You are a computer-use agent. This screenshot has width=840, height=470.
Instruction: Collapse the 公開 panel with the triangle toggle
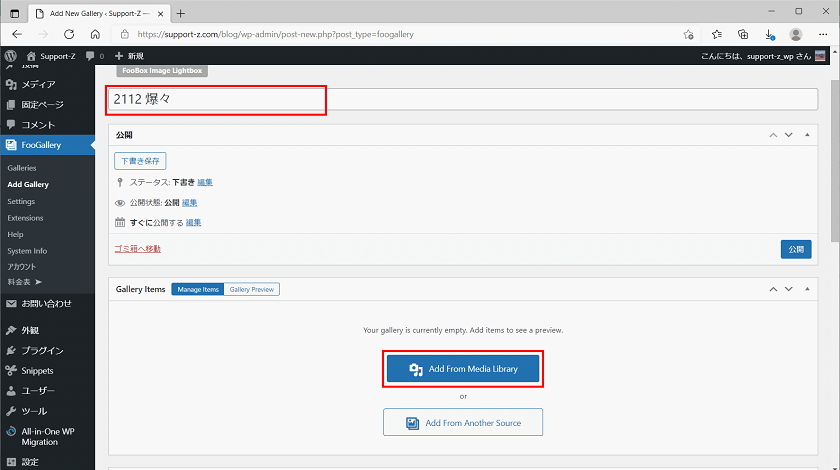806,134
